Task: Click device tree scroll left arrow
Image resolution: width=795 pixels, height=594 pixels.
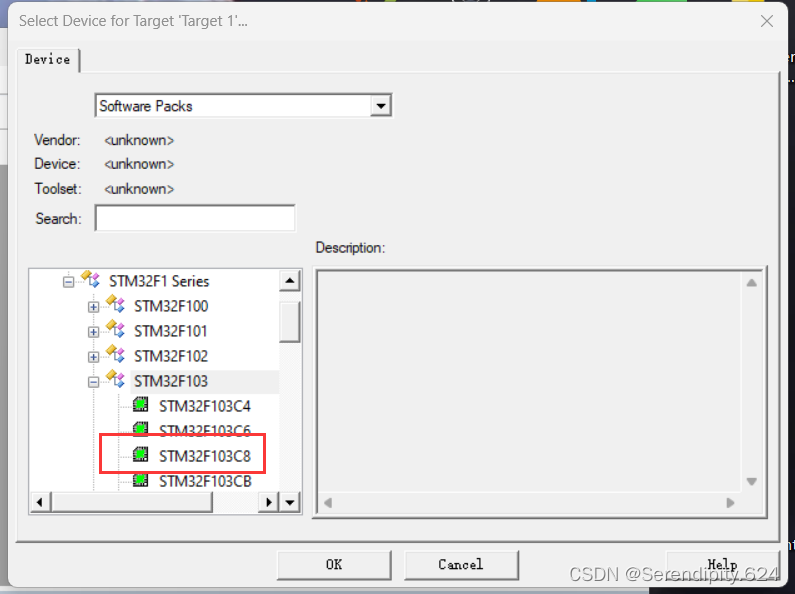Action: click(x=40, y=502)
